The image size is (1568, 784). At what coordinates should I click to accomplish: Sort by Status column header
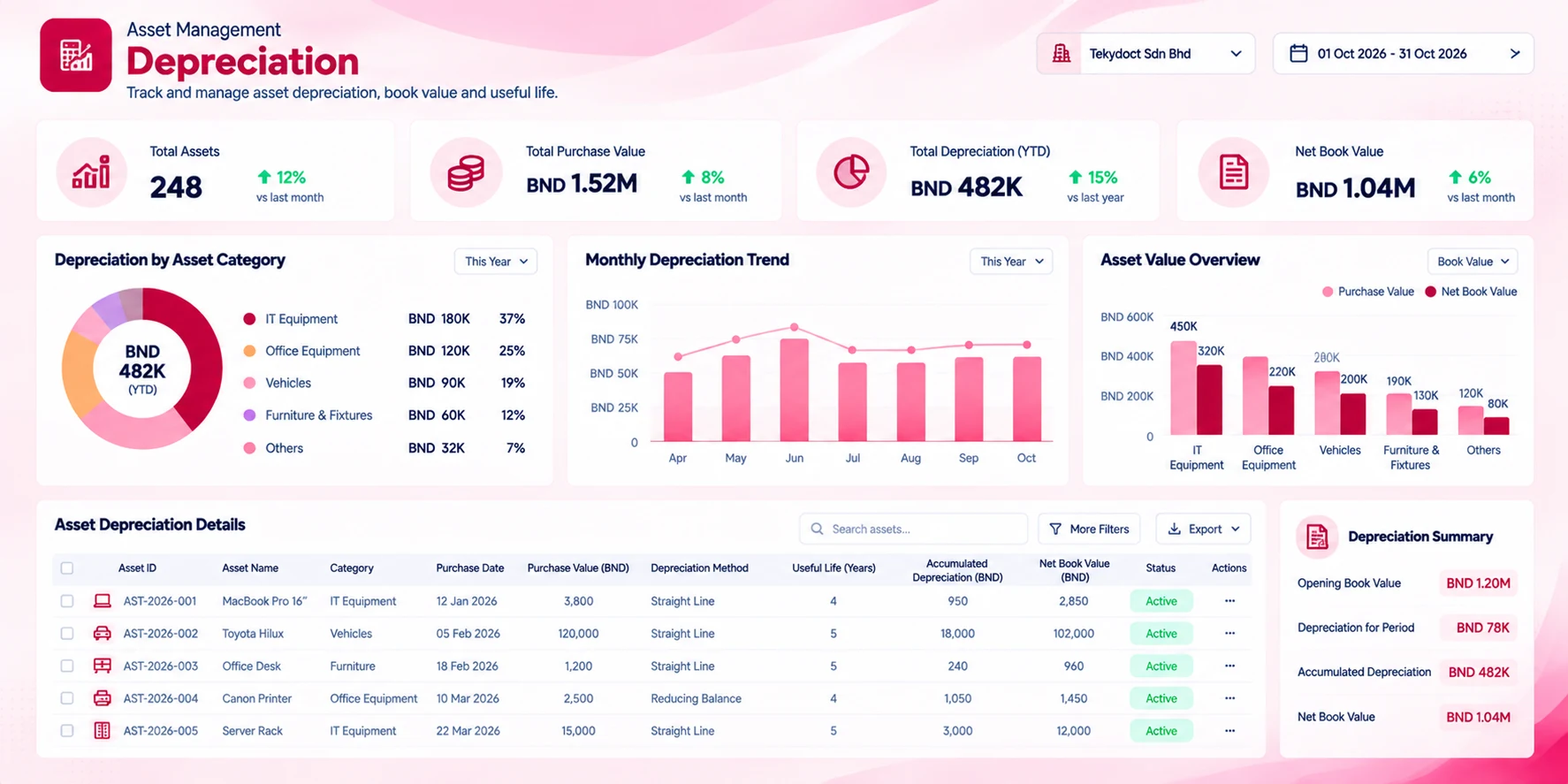1161,568
